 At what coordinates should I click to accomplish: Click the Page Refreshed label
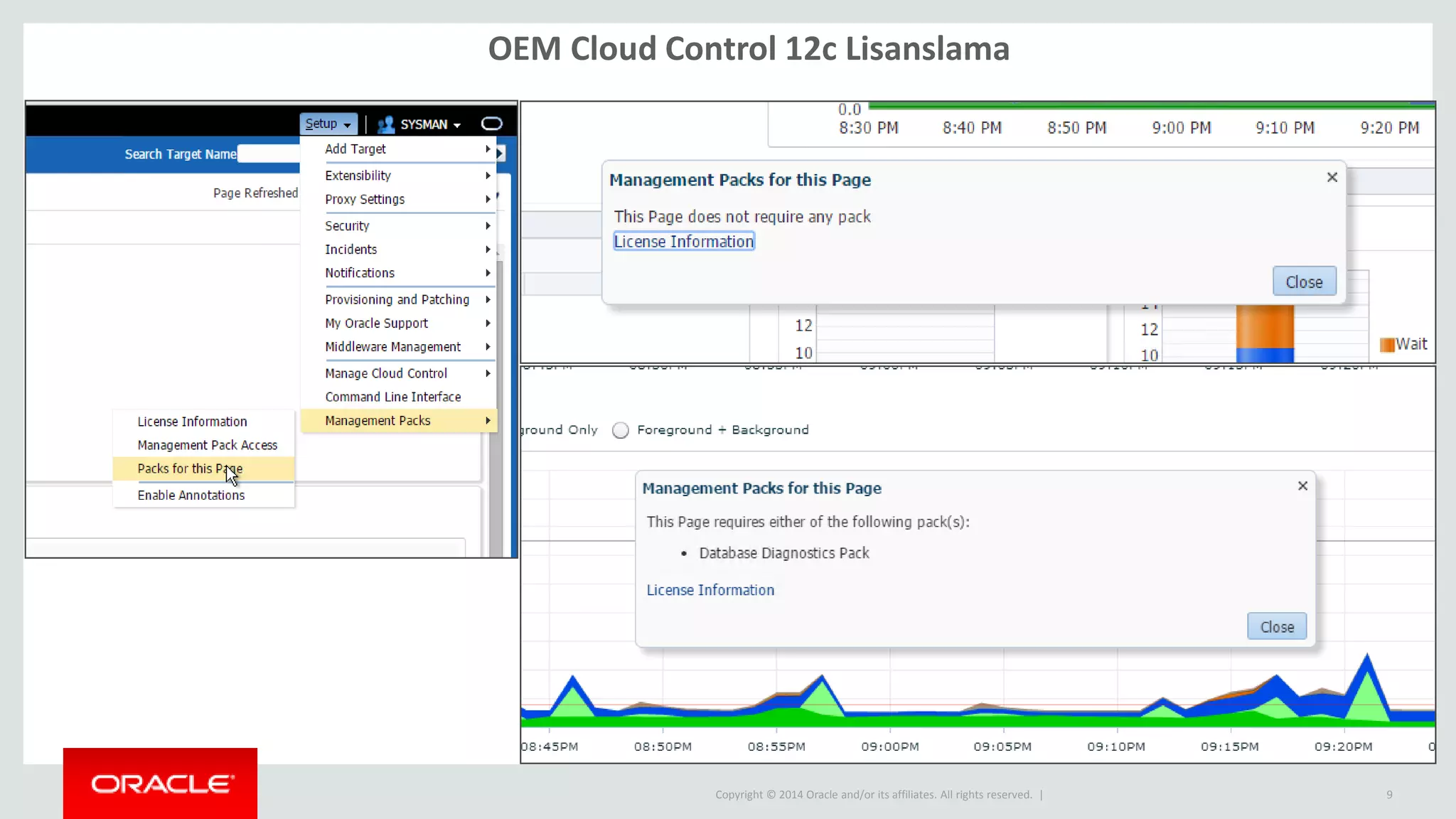[256, 193]
